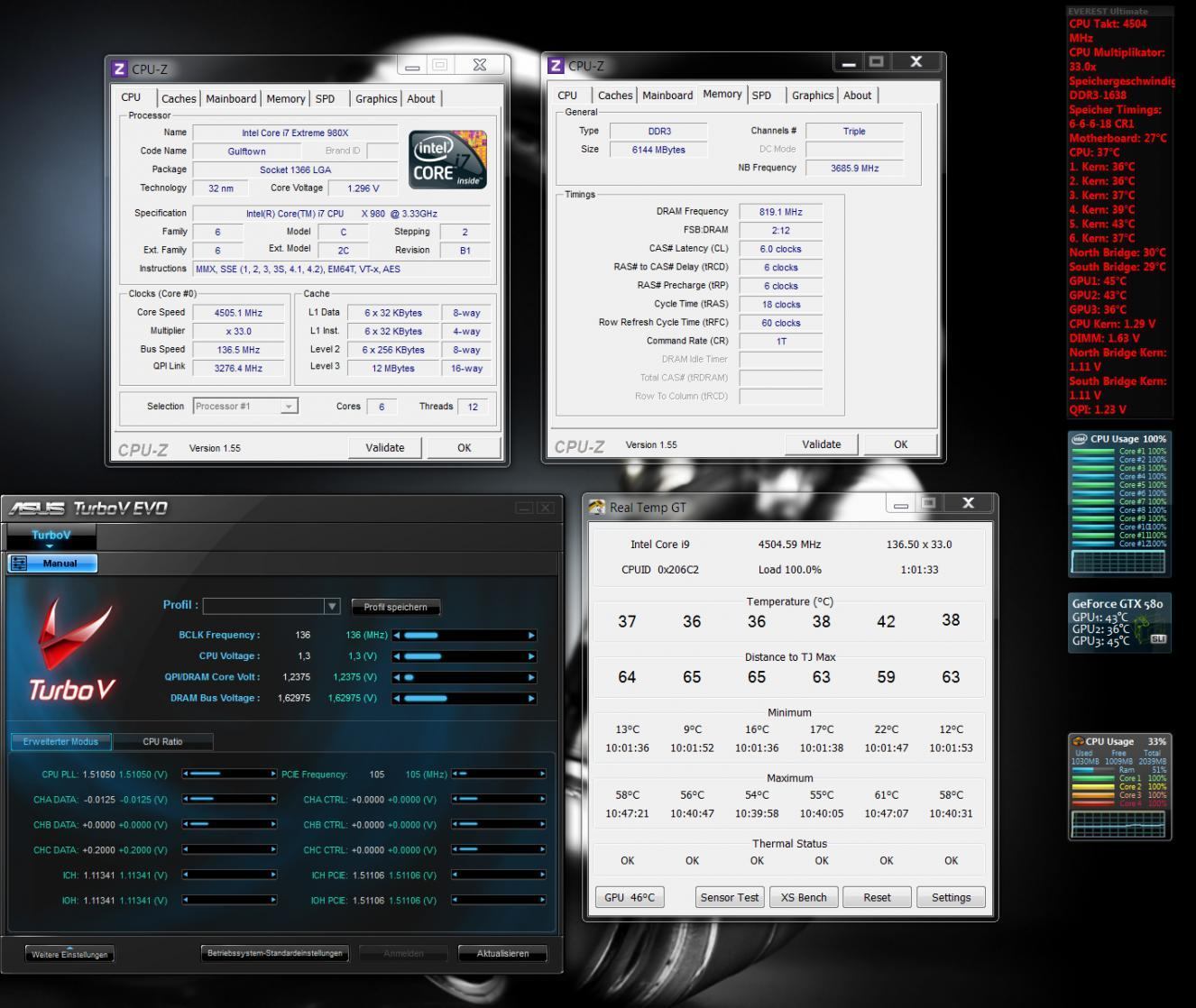This screenshot has width=1196, height=1008.
Task: Click the Core Speed value 4505.1 MHz
Action: tap(238, 313)
